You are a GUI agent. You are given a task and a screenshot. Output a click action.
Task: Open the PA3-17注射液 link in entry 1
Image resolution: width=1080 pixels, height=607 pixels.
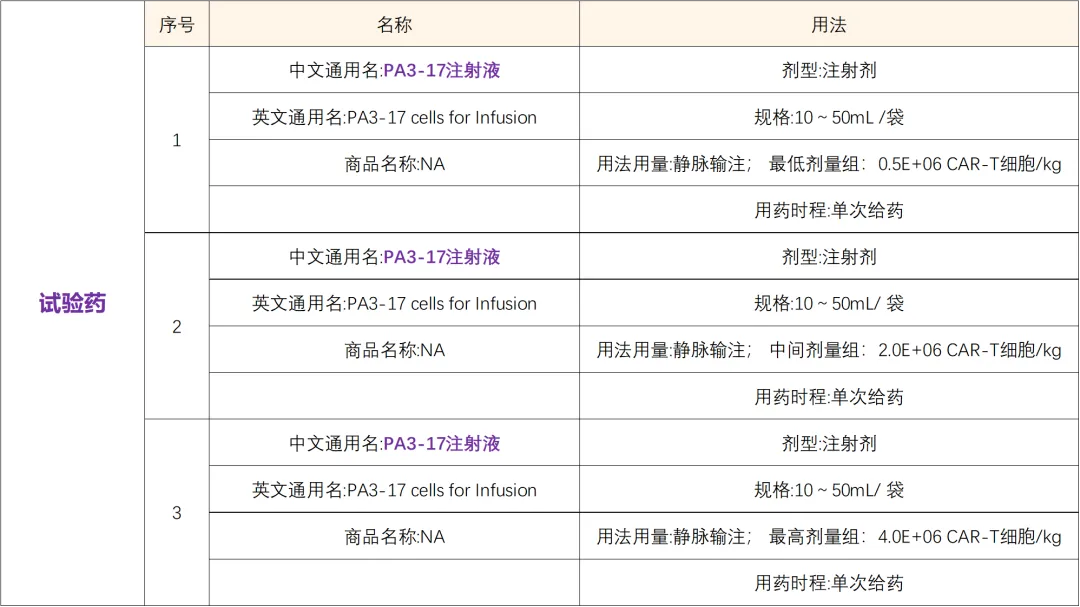442,71
